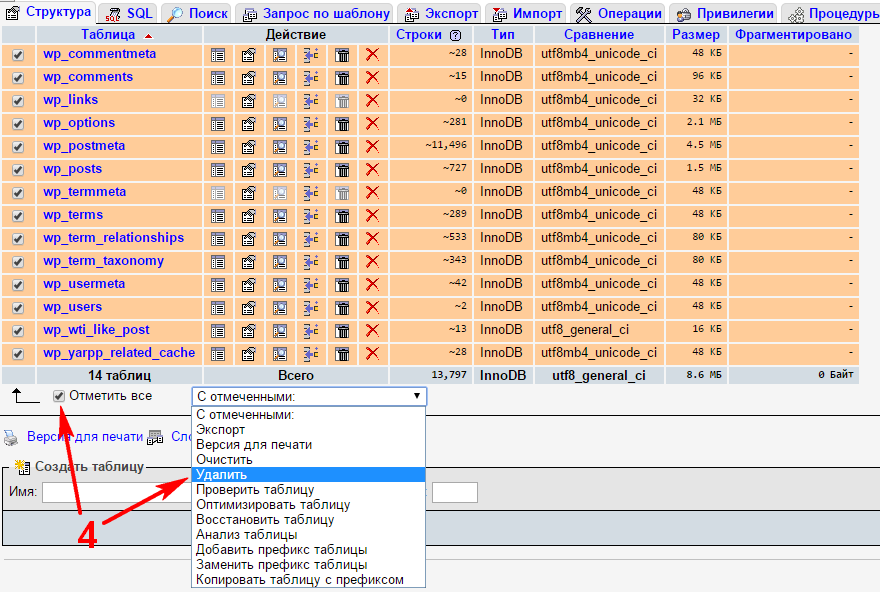Click Browse icon for wp_commentmeta row
The image size is (880, 592).
(x=218, y=55)
